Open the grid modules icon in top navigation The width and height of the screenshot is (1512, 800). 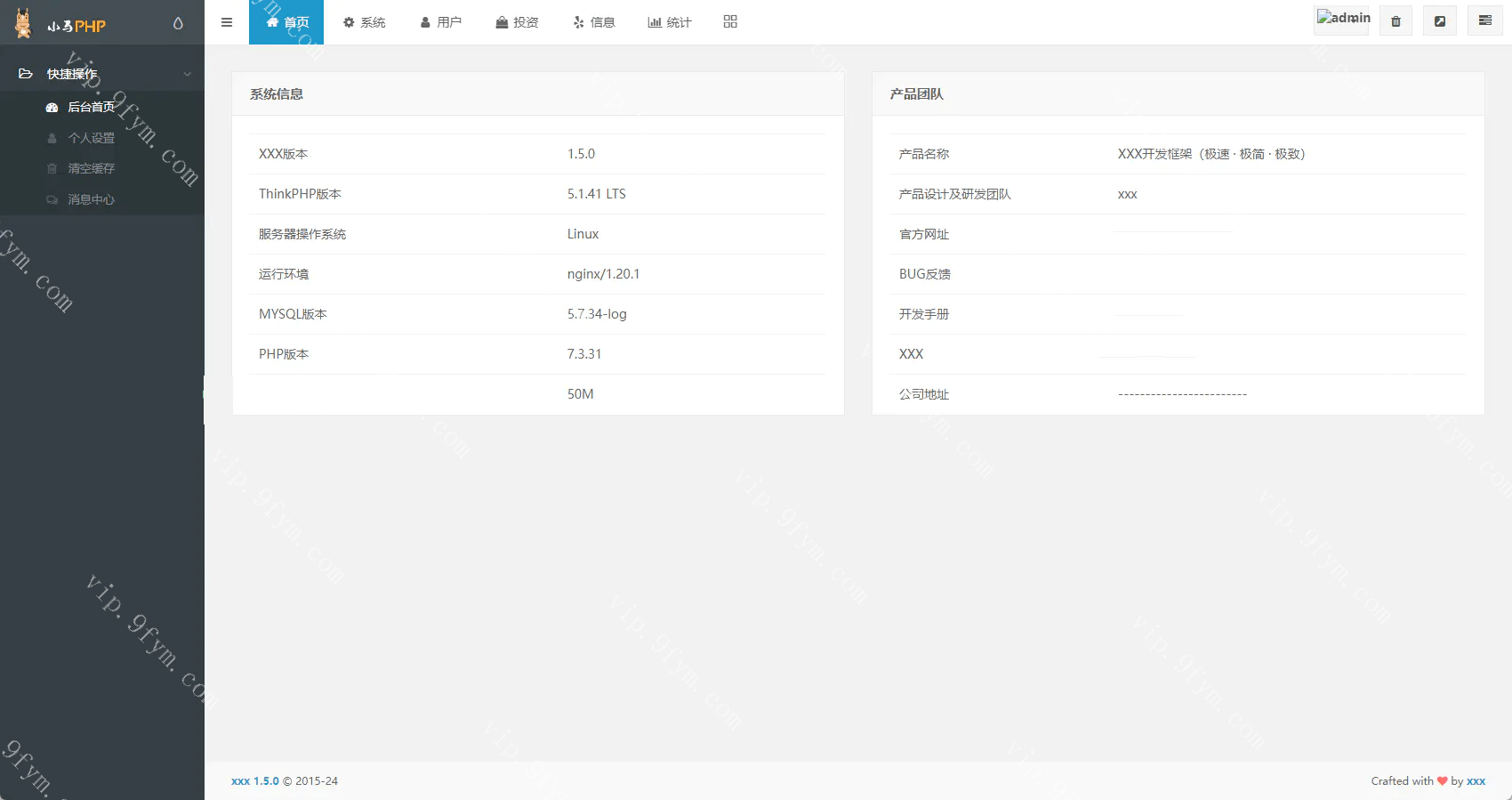[x=730, y=22]
